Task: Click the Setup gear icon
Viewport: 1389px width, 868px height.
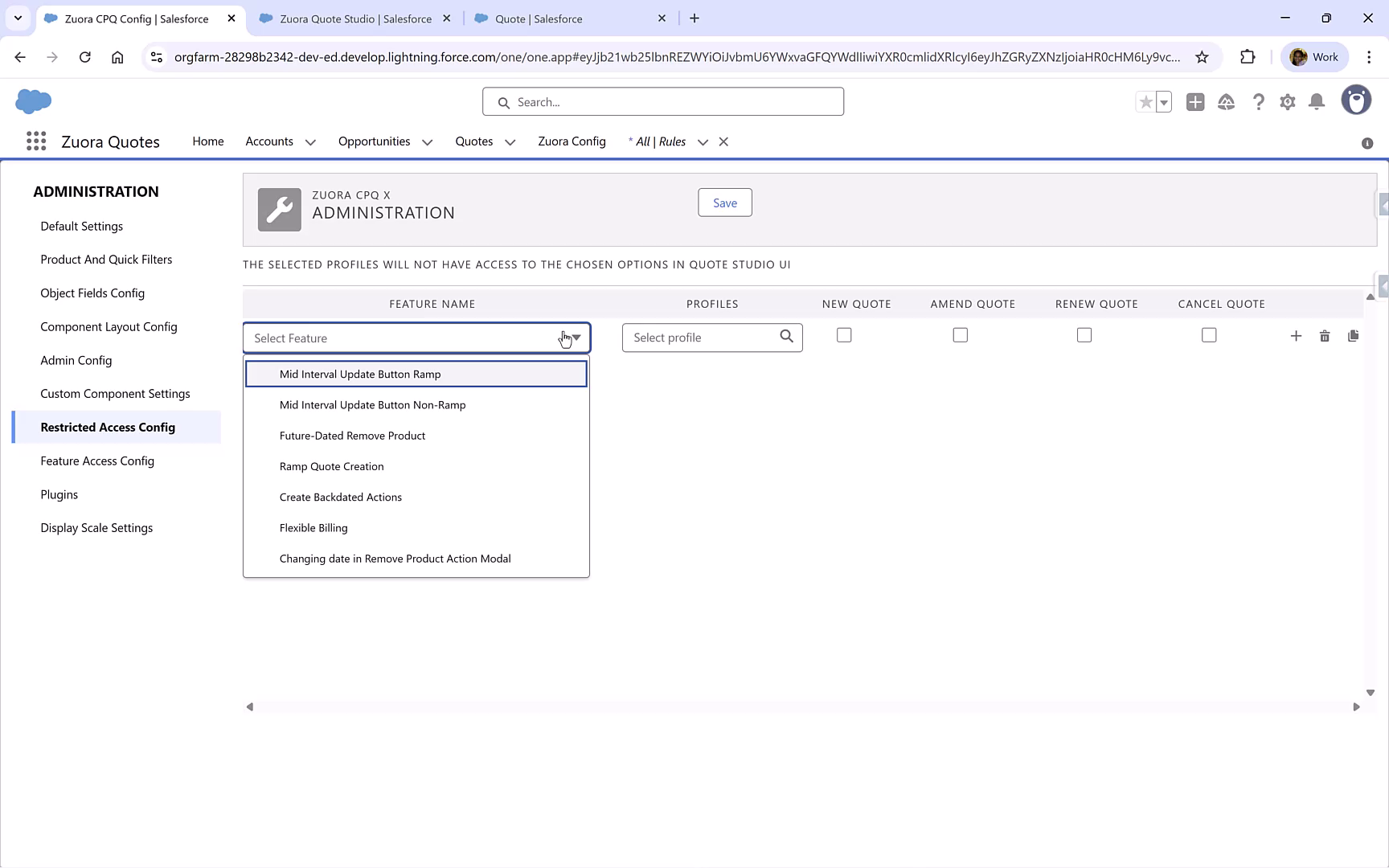Action: click(x=1288, y=102)
